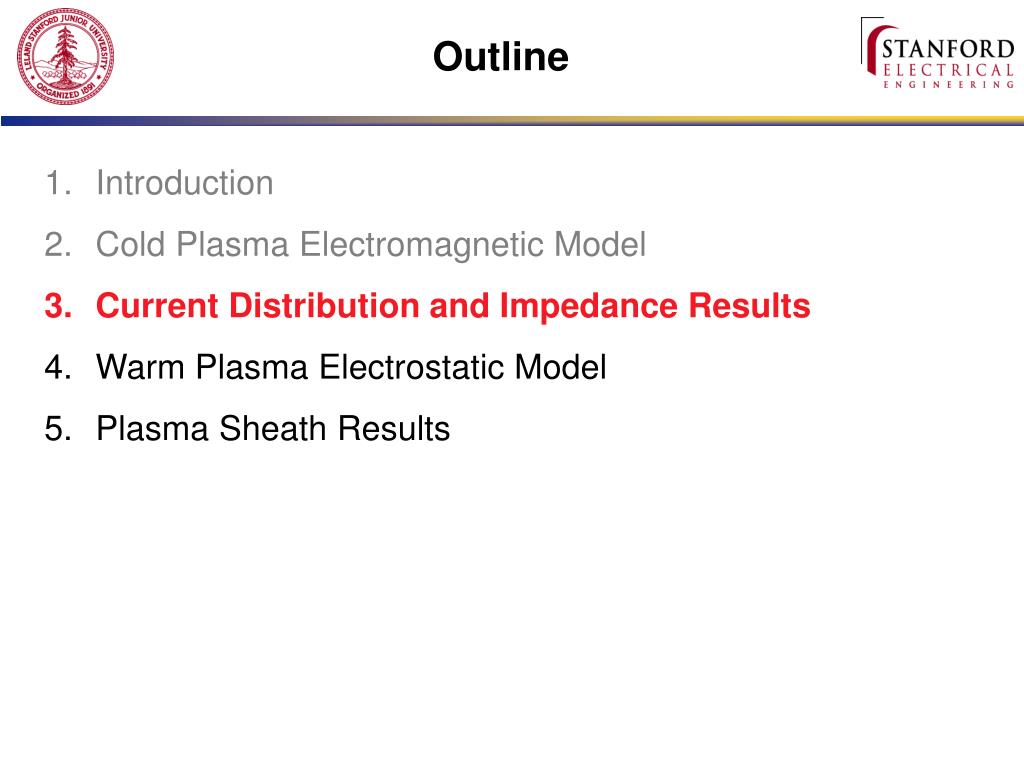1024x768 pixels.
Task: Click the redwood tree in the seal
Action: (65, 52)
